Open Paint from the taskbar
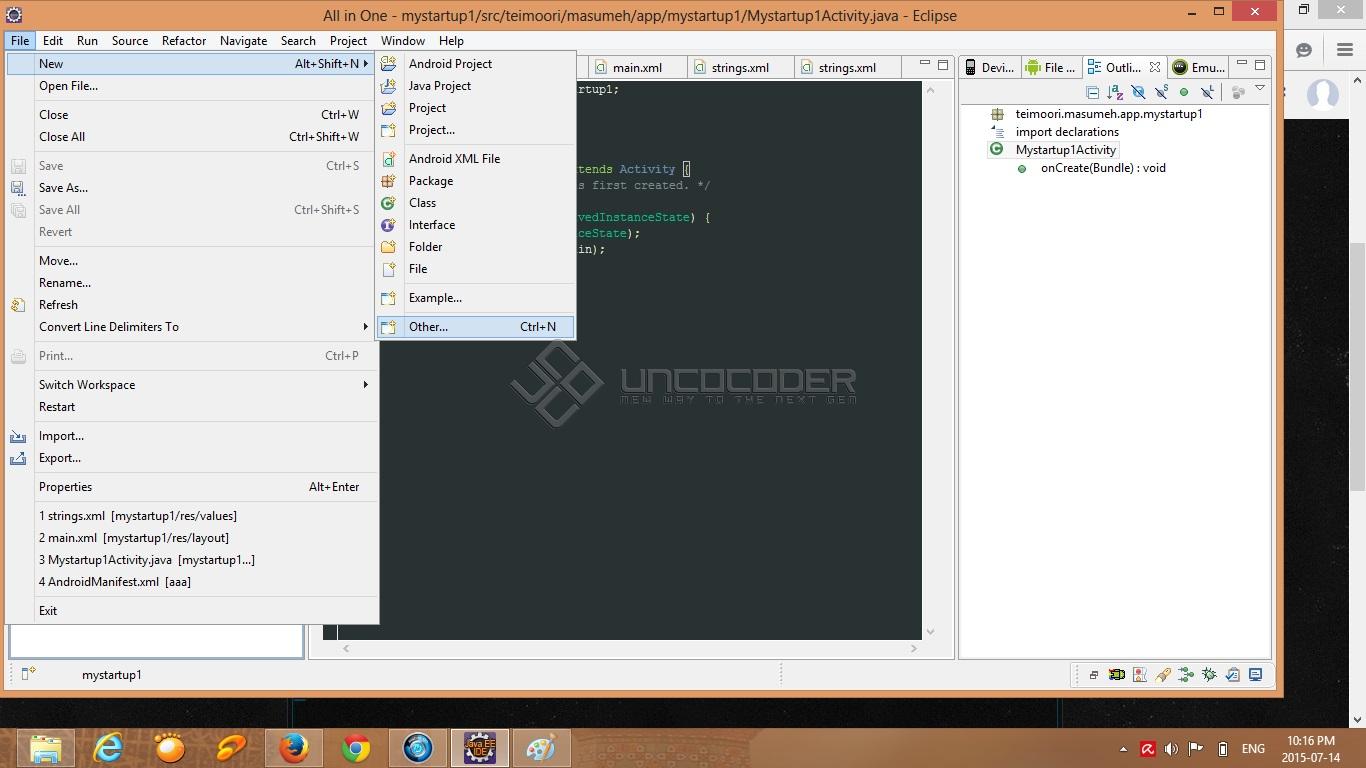 click(x=541, y=748)
